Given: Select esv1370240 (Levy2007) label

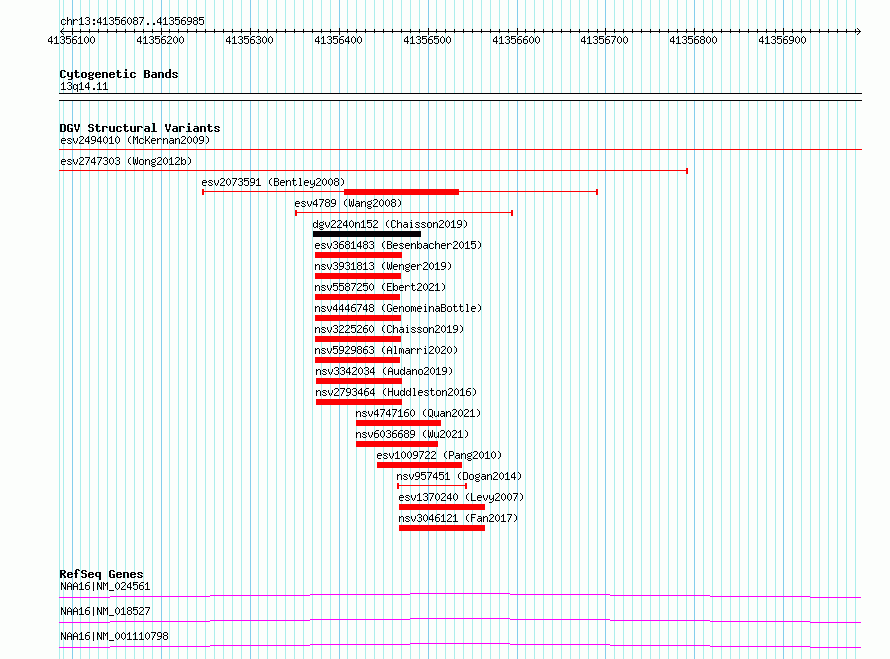Looking at the screenshot, I should tap(461, 497).
